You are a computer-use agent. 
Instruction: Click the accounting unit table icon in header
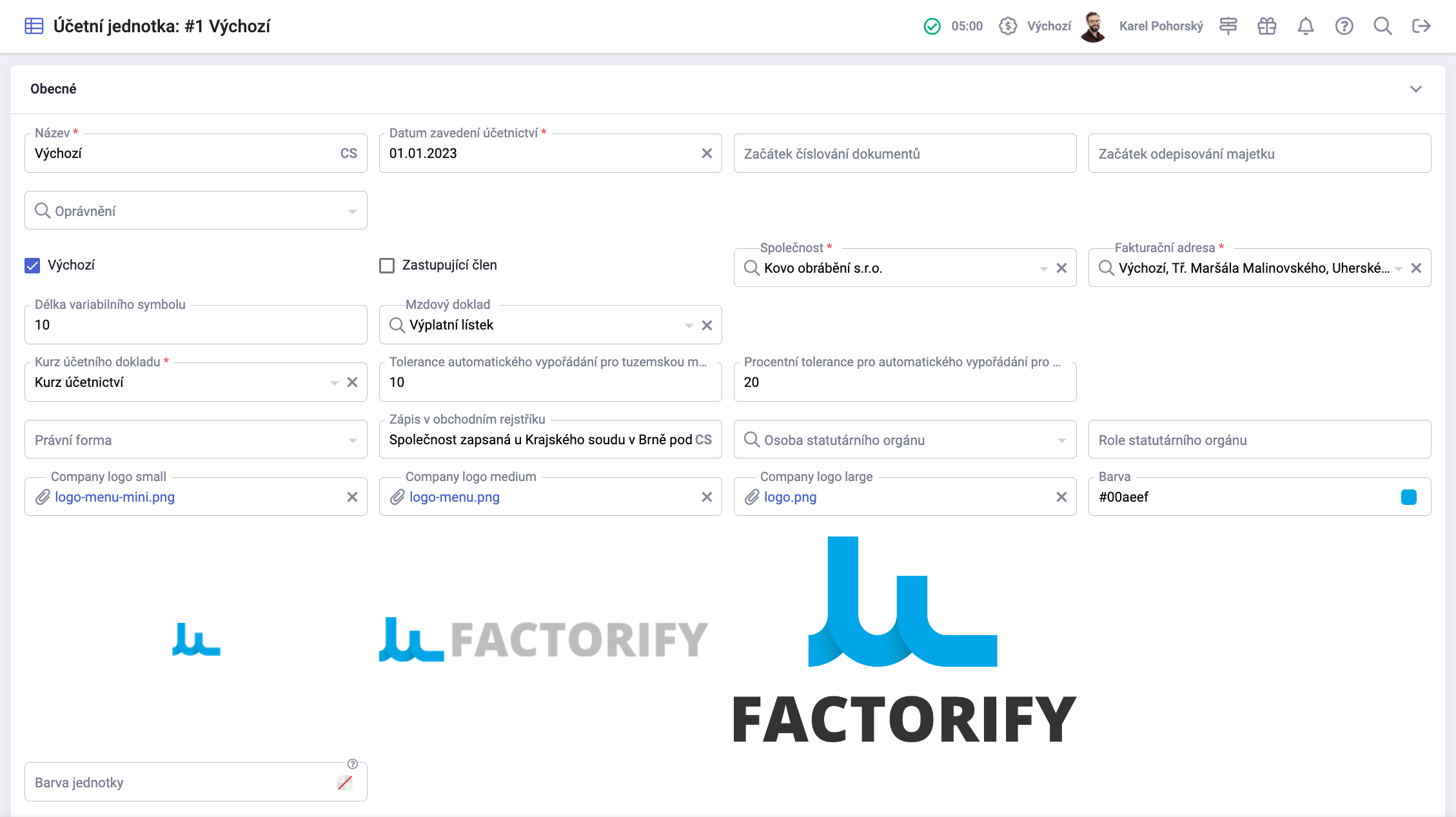click(x=34, y=26)
